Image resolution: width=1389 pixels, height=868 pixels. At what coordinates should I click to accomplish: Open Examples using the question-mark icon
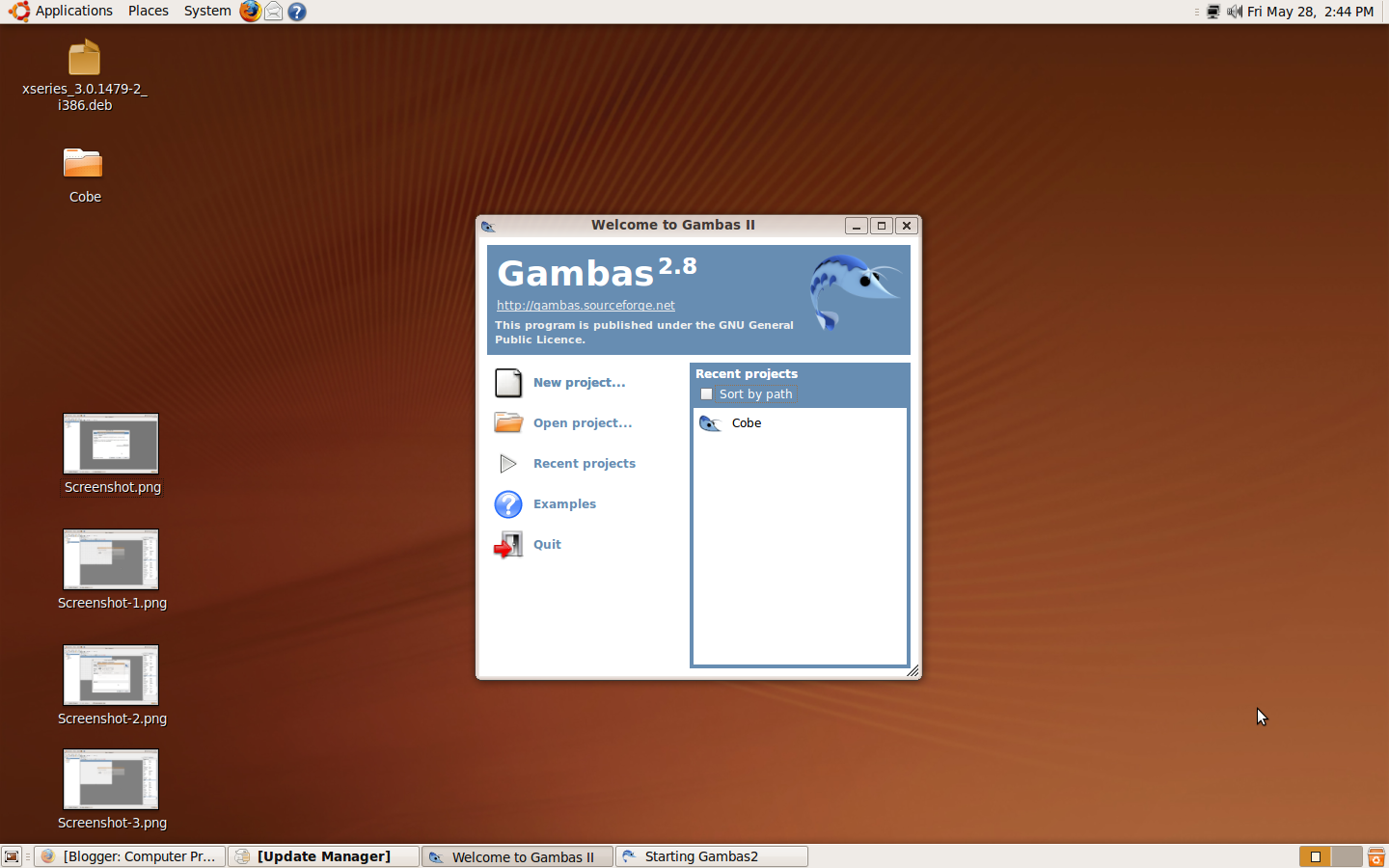coord(508,503)
